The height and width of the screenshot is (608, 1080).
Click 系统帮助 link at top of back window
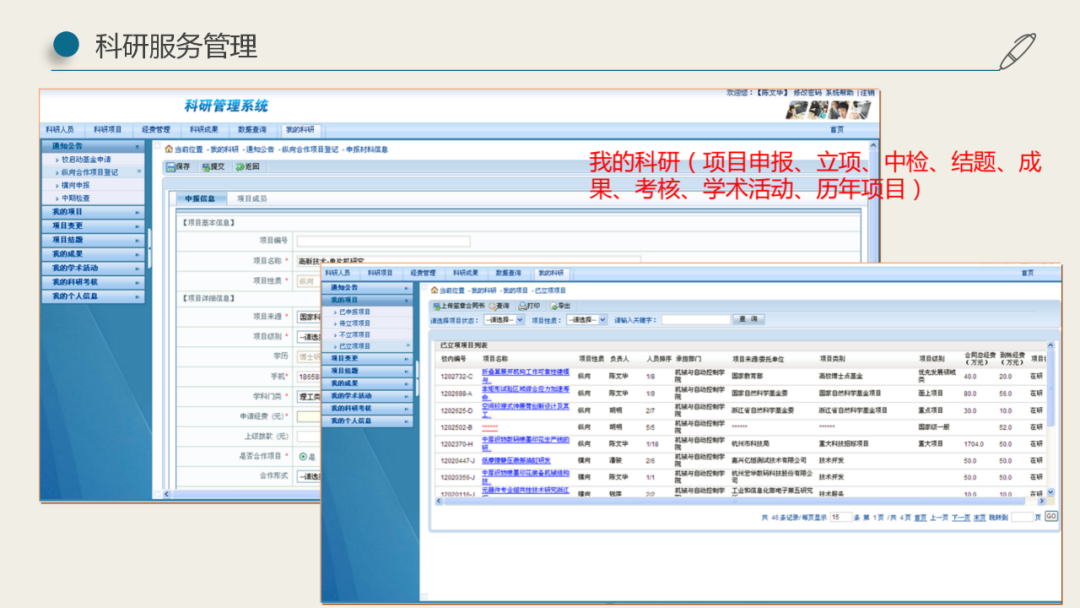839,92
